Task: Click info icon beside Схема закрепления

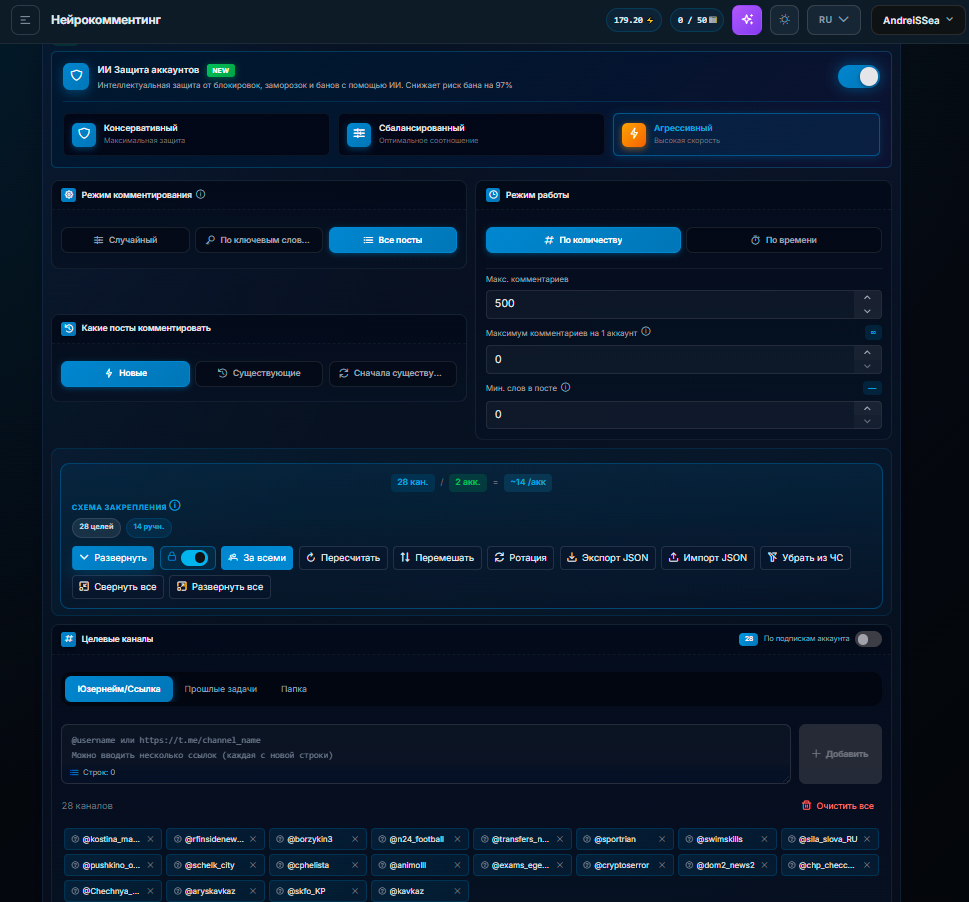Action: (175, 506)
